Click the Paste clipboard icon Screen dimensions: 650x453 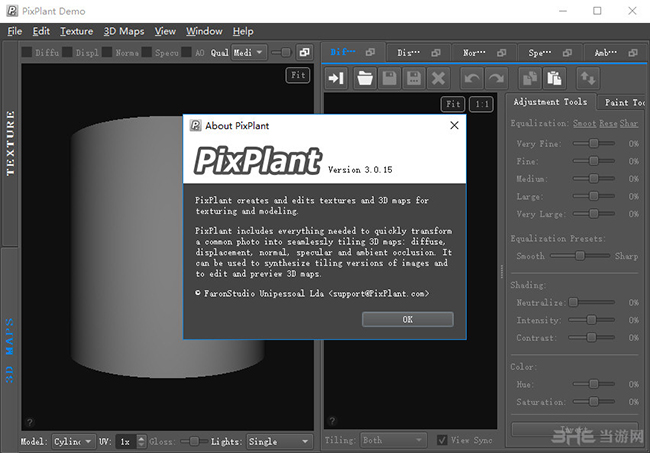coord(554,78)
